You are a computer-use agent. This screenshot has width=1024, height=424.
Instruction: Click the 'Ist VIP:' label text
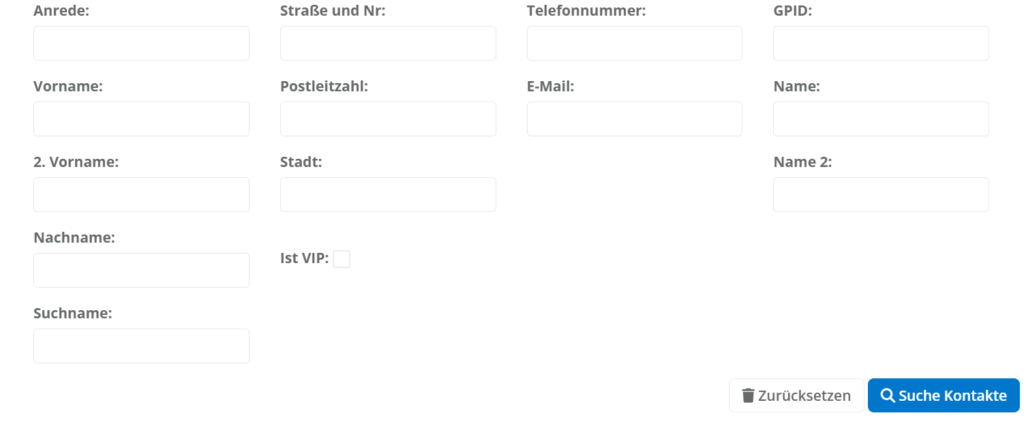304,258
